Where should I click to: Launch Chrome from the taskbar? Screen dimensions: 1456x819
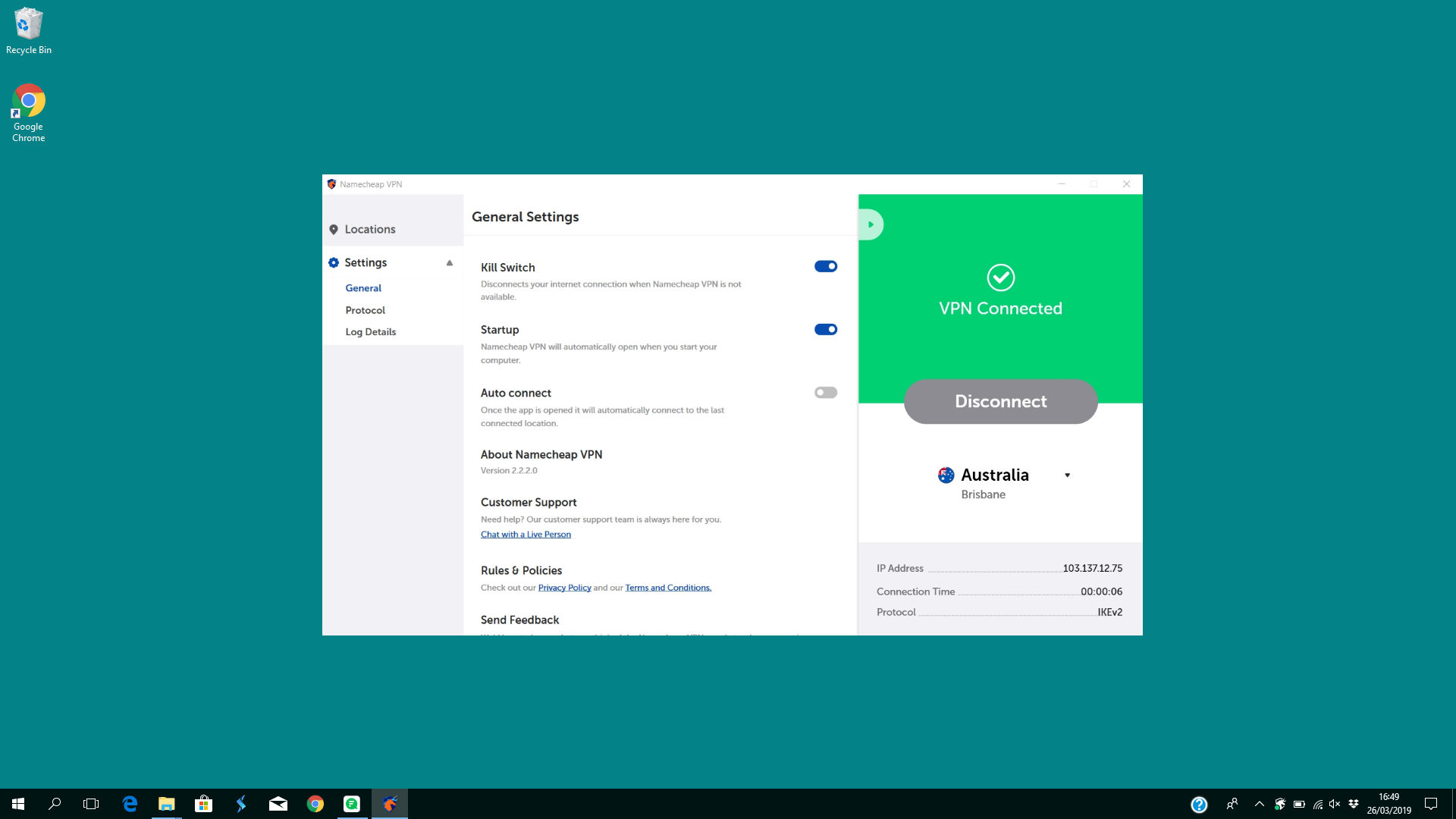coord(315,804)
